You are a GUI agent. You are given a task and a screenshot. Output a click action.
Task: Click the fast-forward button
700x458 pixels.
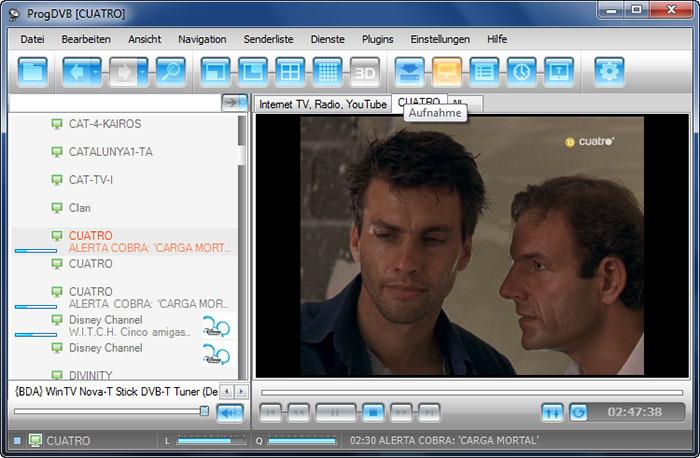401,412
